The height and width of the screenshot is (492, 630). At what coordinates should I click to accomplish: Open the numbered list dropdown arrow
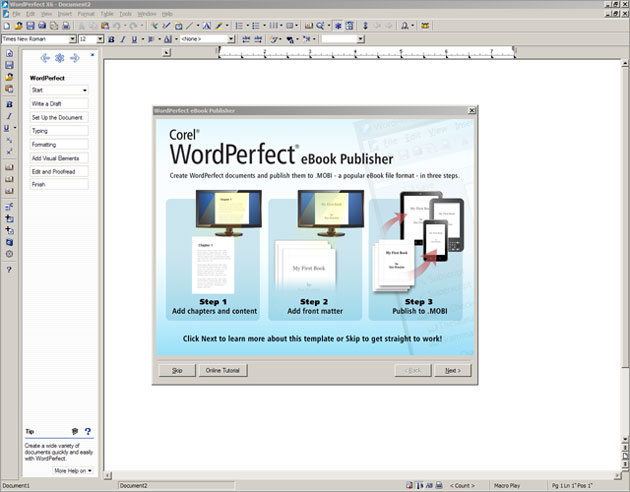247,26
